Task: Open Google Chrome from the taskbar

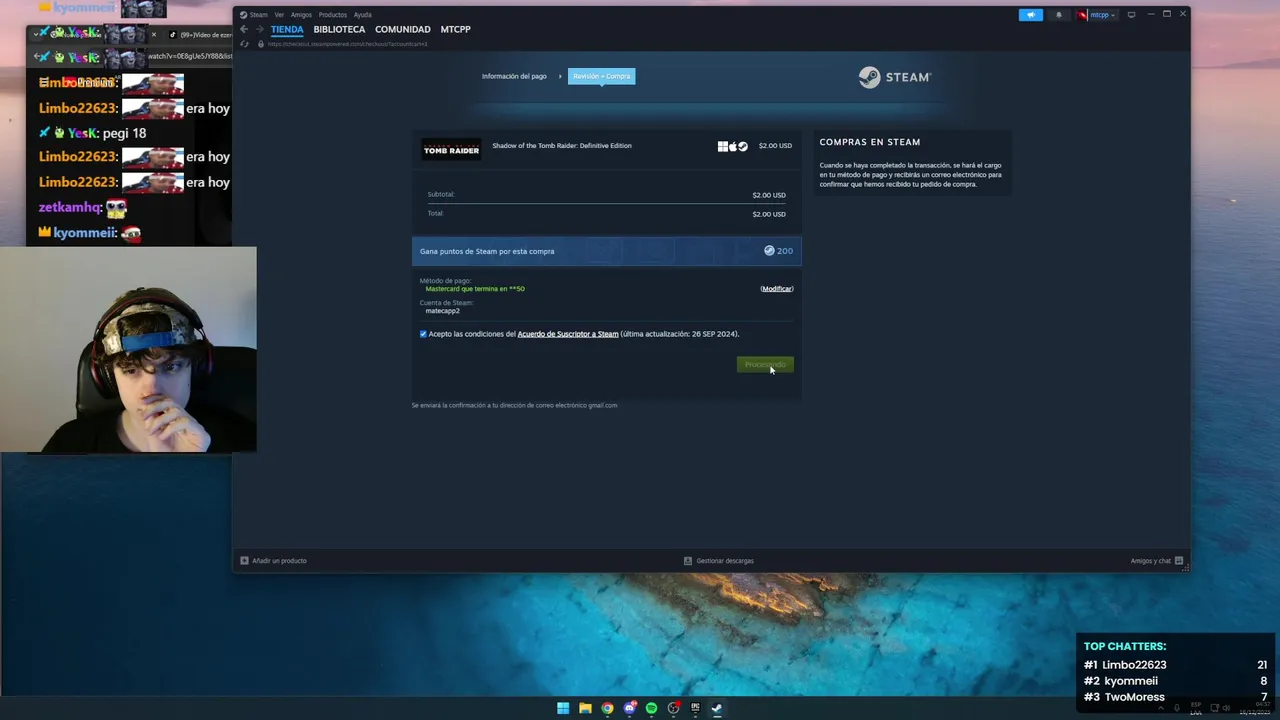Action: pyautogui.click(x=607, y=708)
